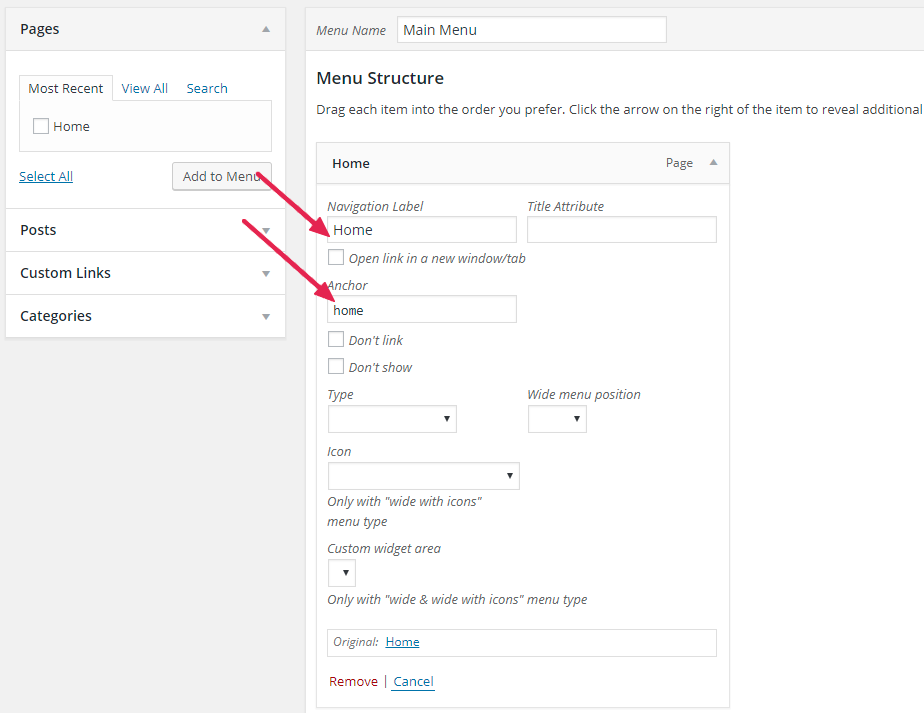Collapse the Home menu item arrow

[x=713, y=163]
